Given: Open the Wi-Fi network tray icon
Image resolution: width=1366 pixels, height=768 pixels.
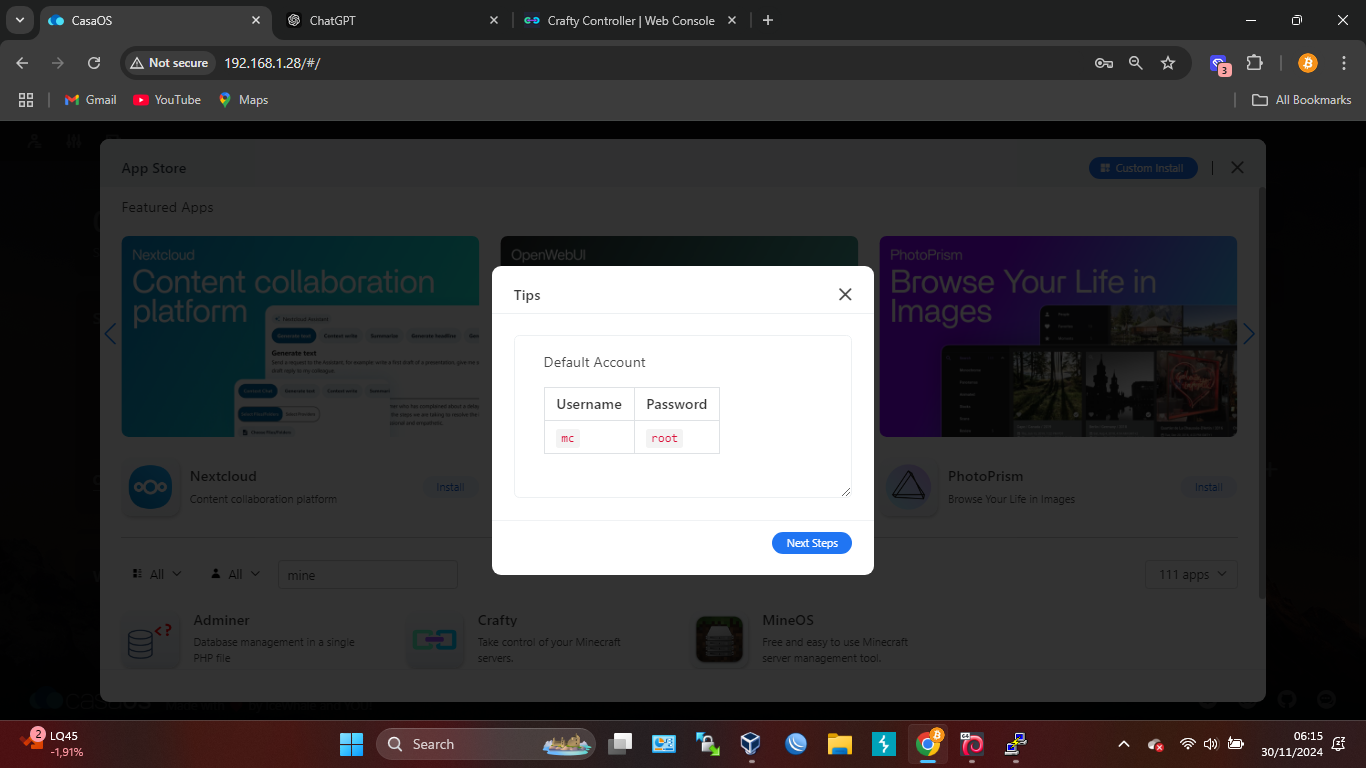Looking at the screenshot, I should 1187,744.
